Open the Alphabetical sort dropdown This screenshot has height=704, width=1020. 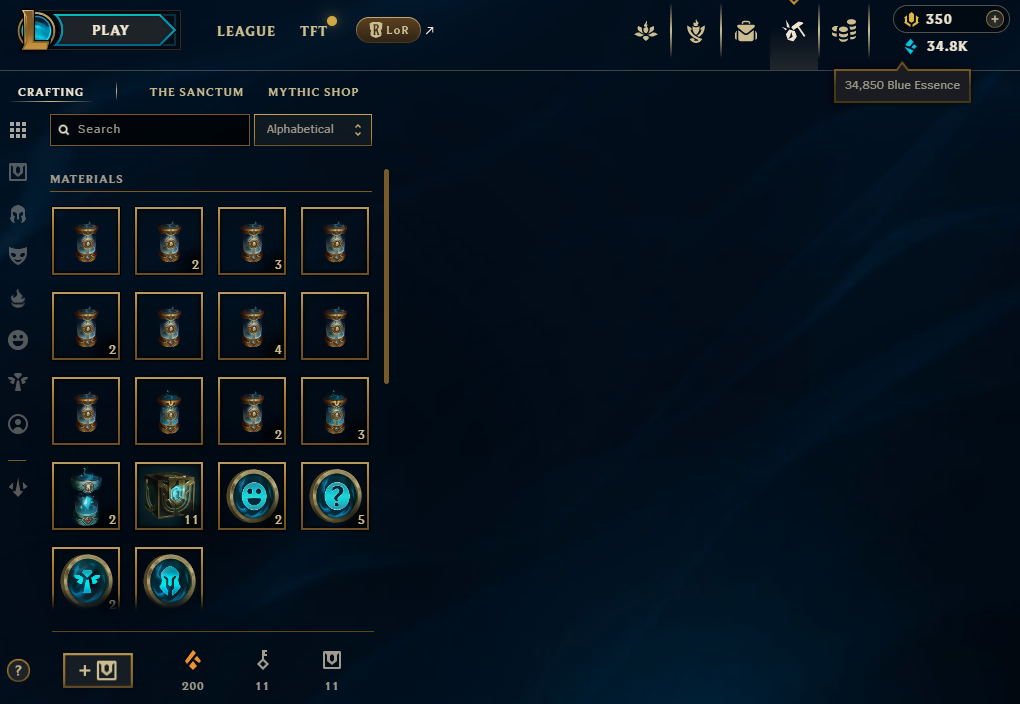313,129
